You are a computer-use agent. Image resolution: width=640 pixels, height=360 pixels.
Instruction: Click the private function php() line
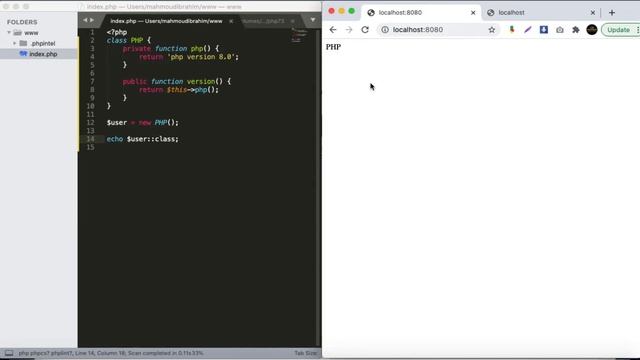(x=171, y=49)
